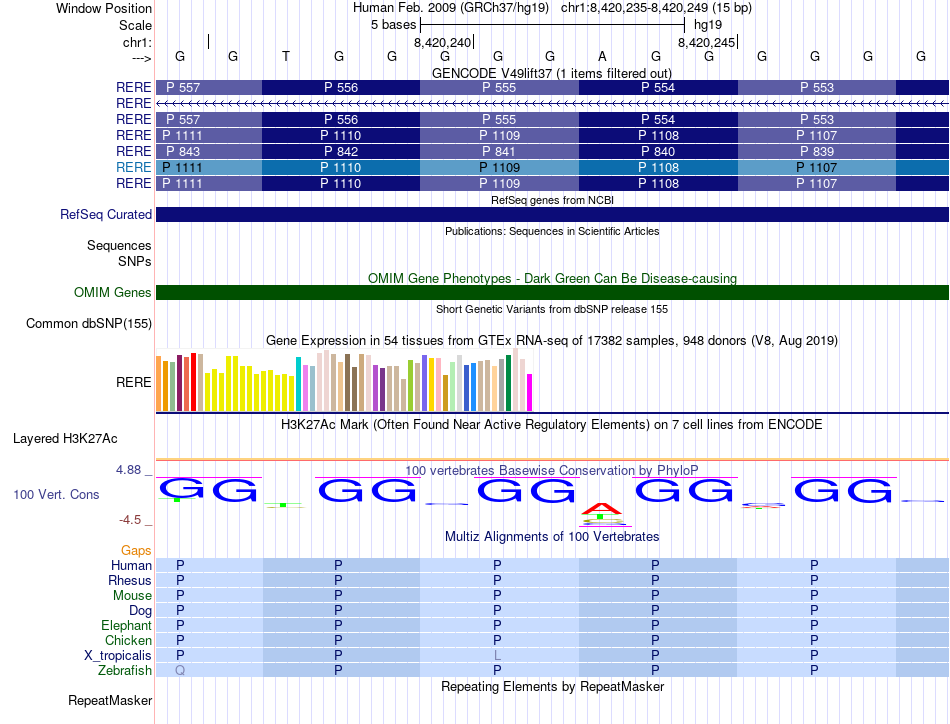
Task: Select the A base in sequence row
Action: coord(602,56)
